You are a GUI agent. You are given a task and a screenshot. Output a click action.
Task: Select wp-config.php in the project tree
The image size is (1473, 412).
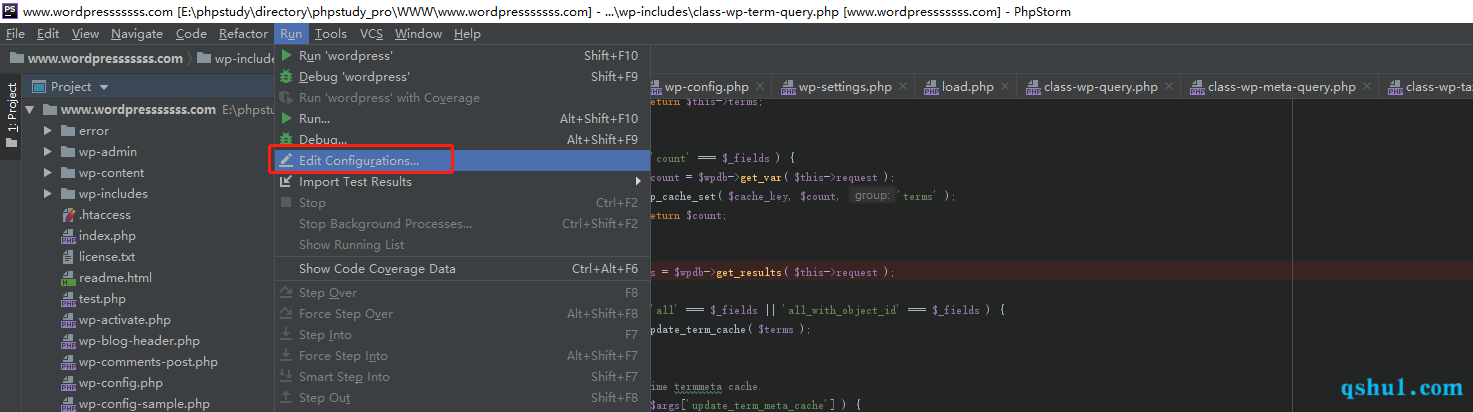tap(121, 383)
